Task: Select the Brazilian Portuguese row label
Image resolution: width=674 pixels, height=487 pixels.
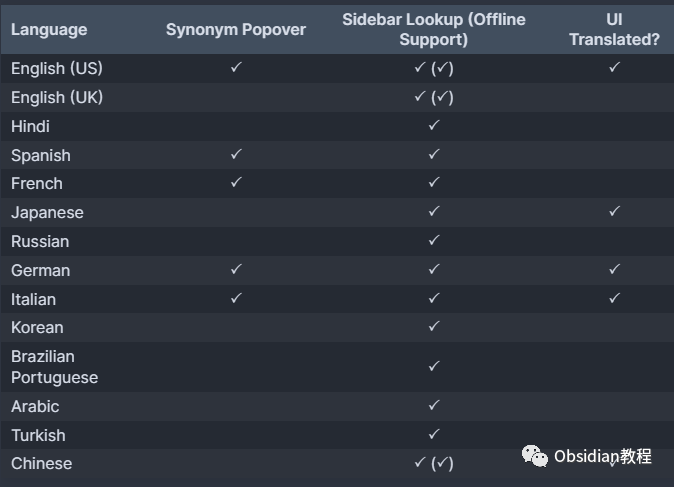Action: tap(55, 367)
